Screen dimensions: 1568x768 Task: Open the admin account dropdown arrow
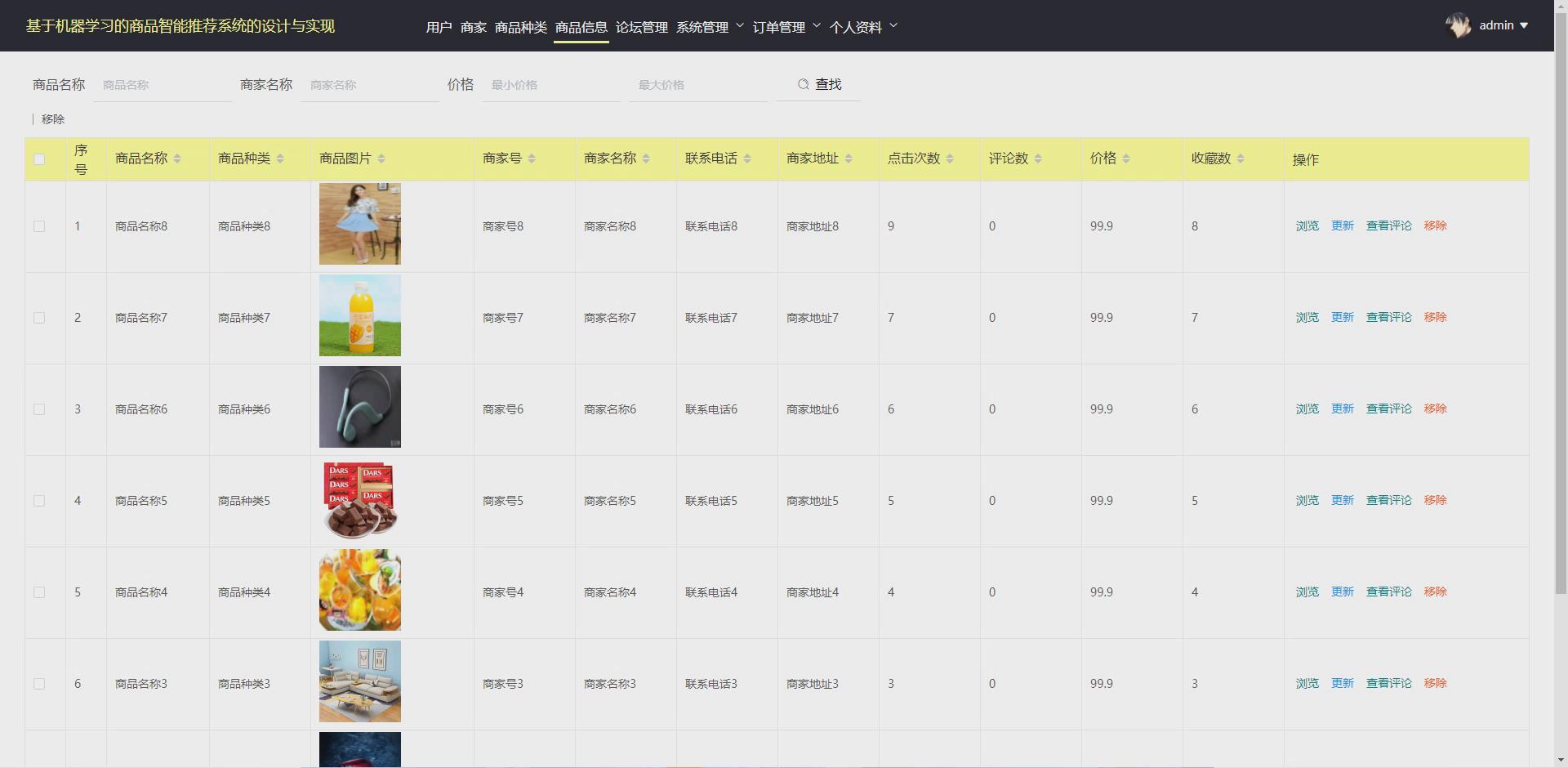(x=1524, y=25)
